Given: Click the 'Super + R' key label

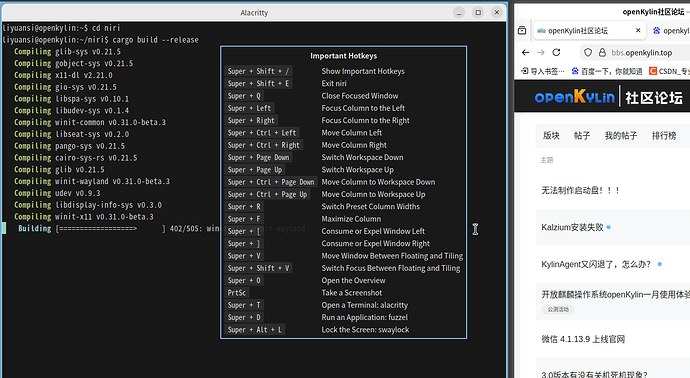Looking at the screenshot, I should tap(244, 207).
